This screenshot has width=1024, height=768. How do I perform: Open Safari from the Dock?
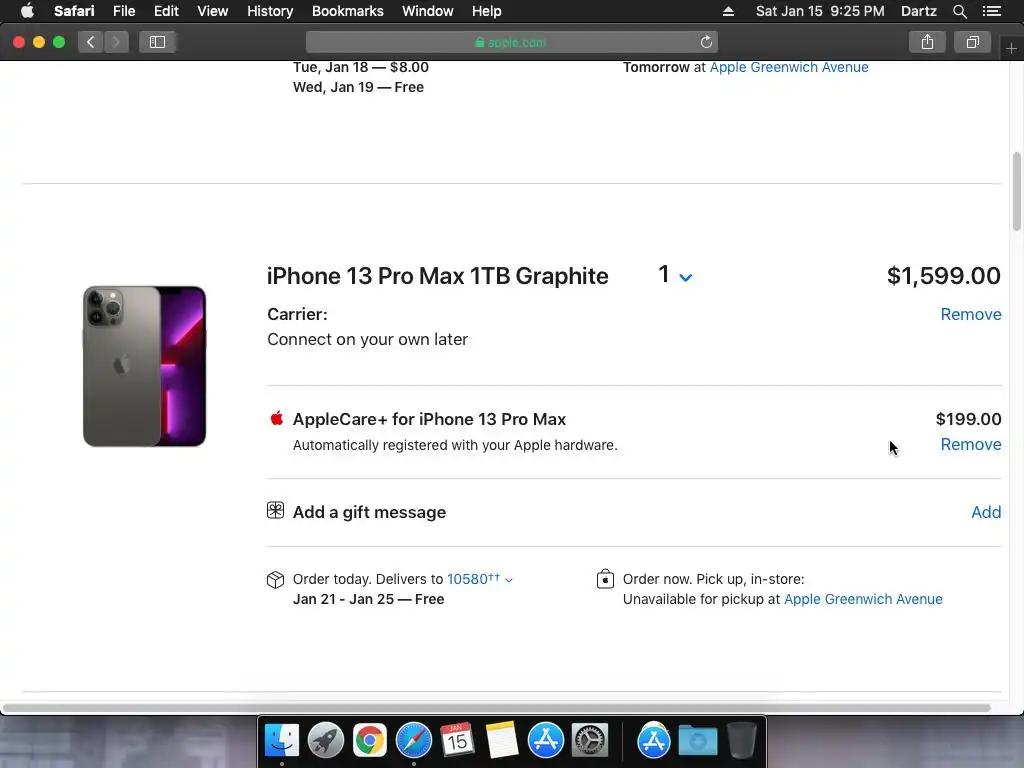click(414, 741)
